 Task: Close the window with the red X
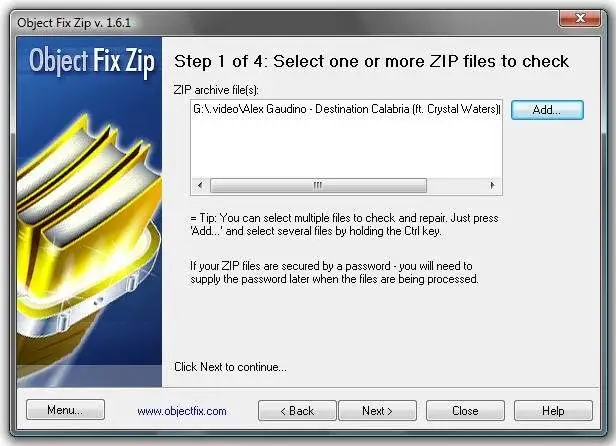(580, 18)
